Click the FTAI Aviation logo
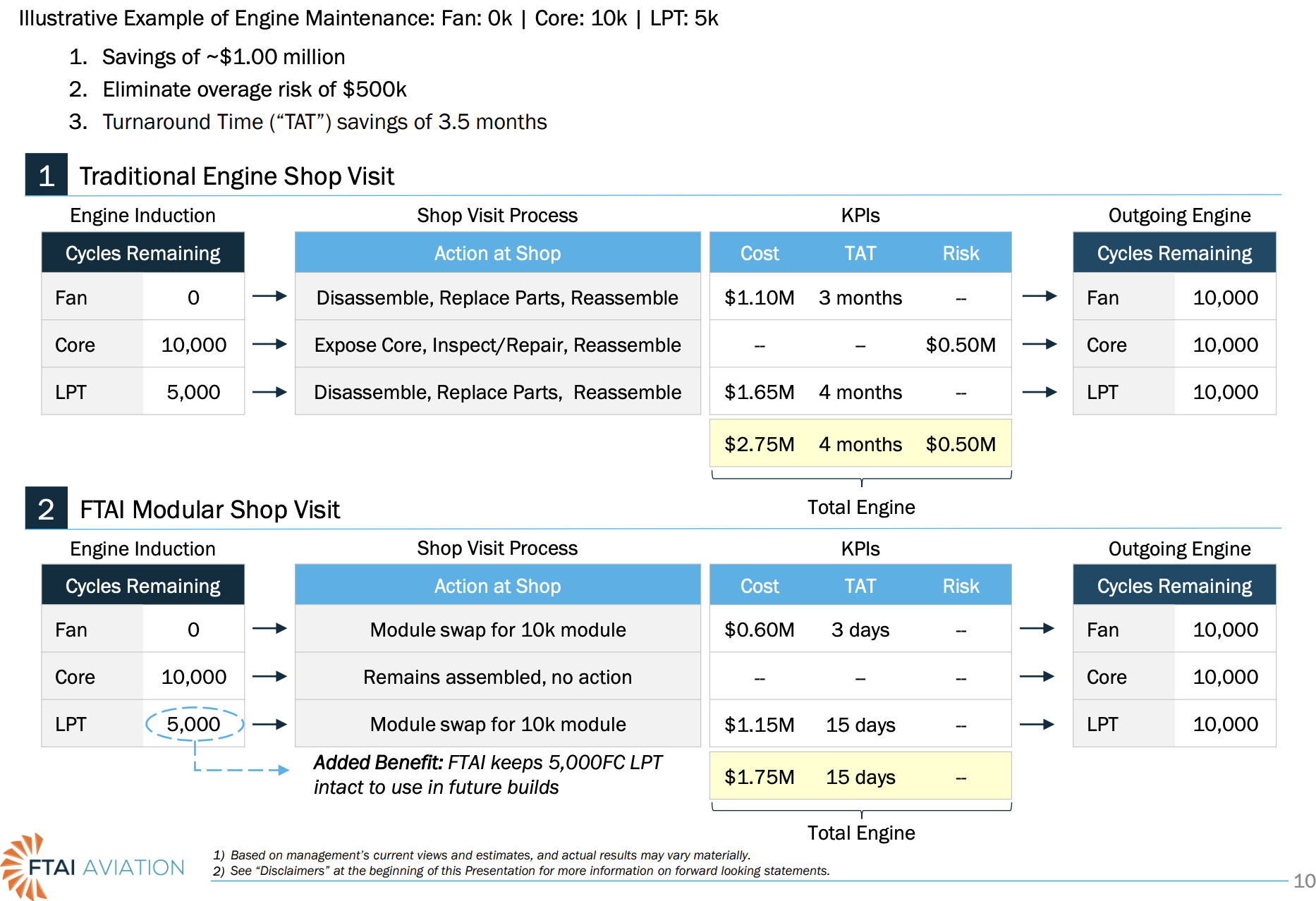 coord(93,866)
